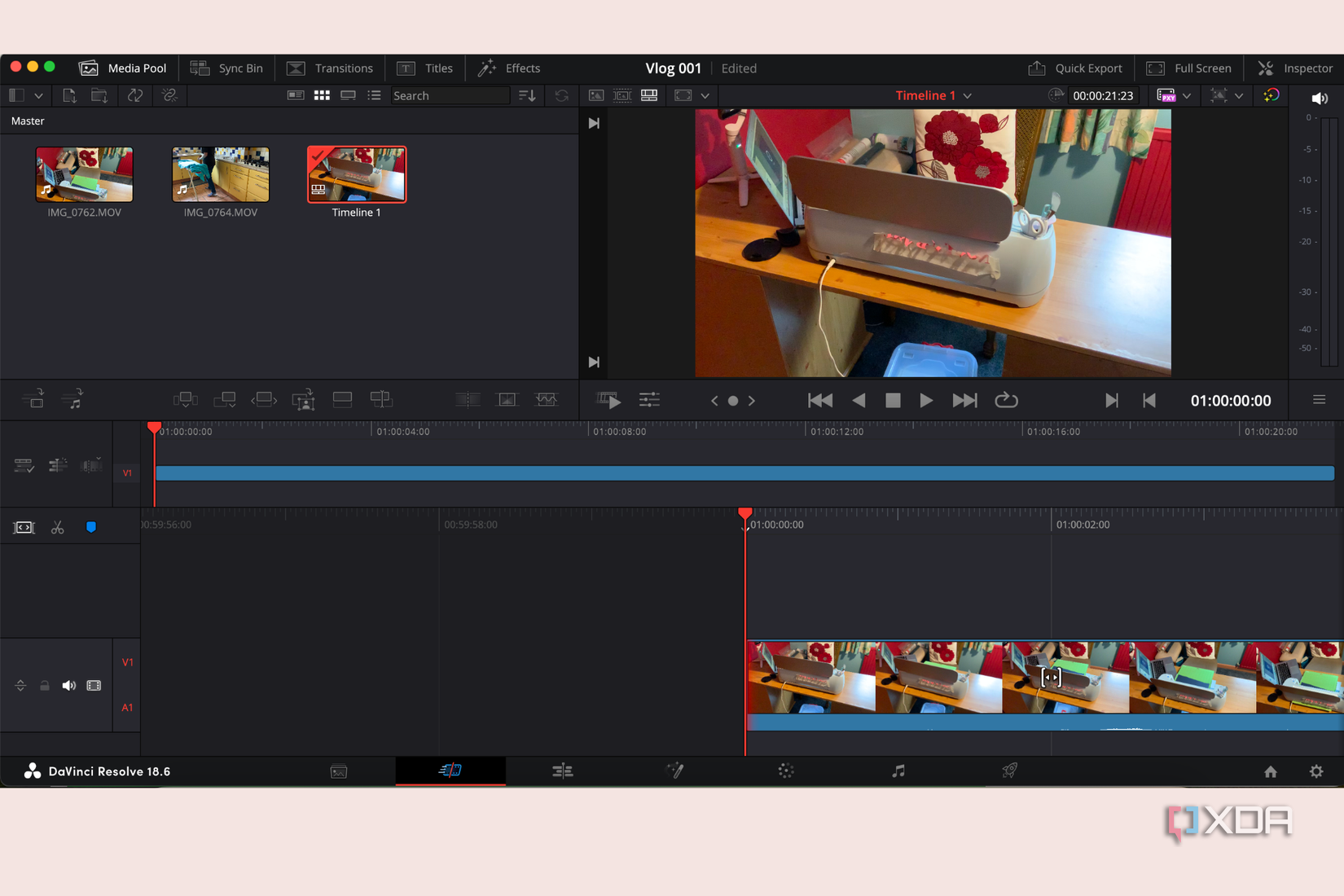Mute the timeline track speaker toggle

click(69, 686)
